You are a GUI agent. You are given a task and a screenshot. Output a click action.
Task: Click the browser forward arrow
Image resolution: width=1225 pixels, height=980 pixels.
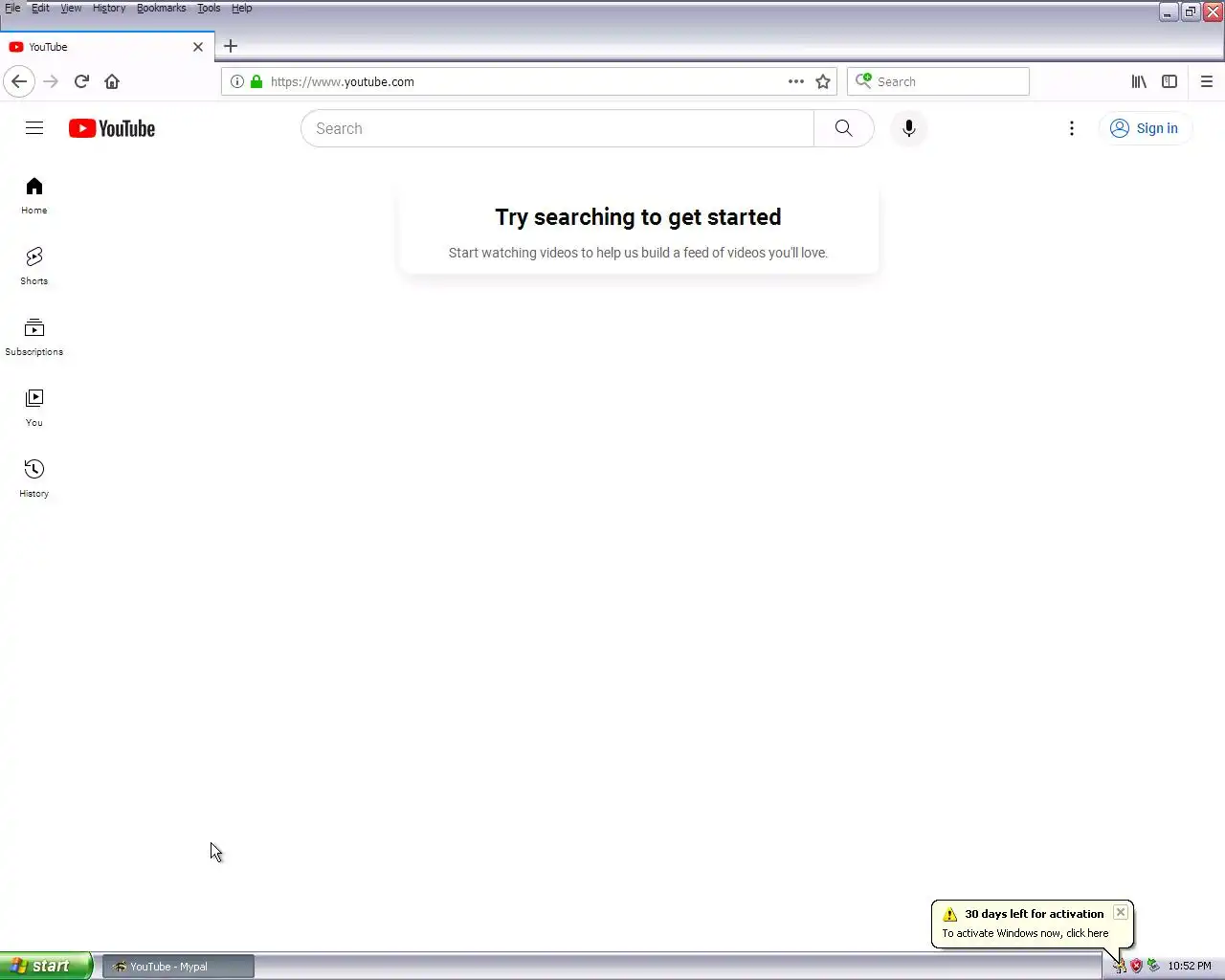pyautogui.click(x=51, y=81)
